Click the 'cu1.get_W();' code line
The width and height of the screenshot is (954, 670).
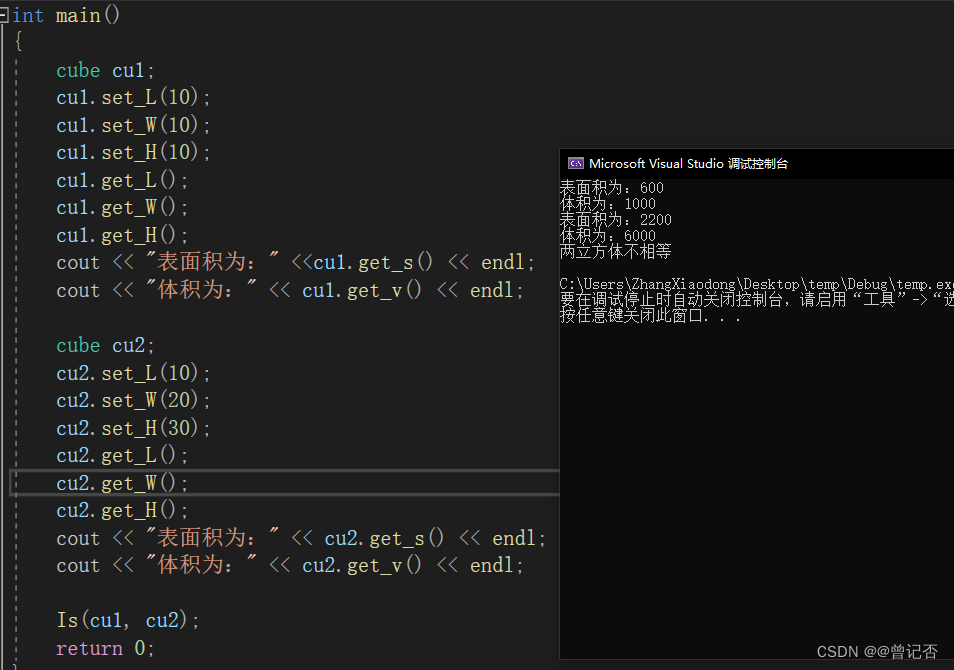(122, 208)
